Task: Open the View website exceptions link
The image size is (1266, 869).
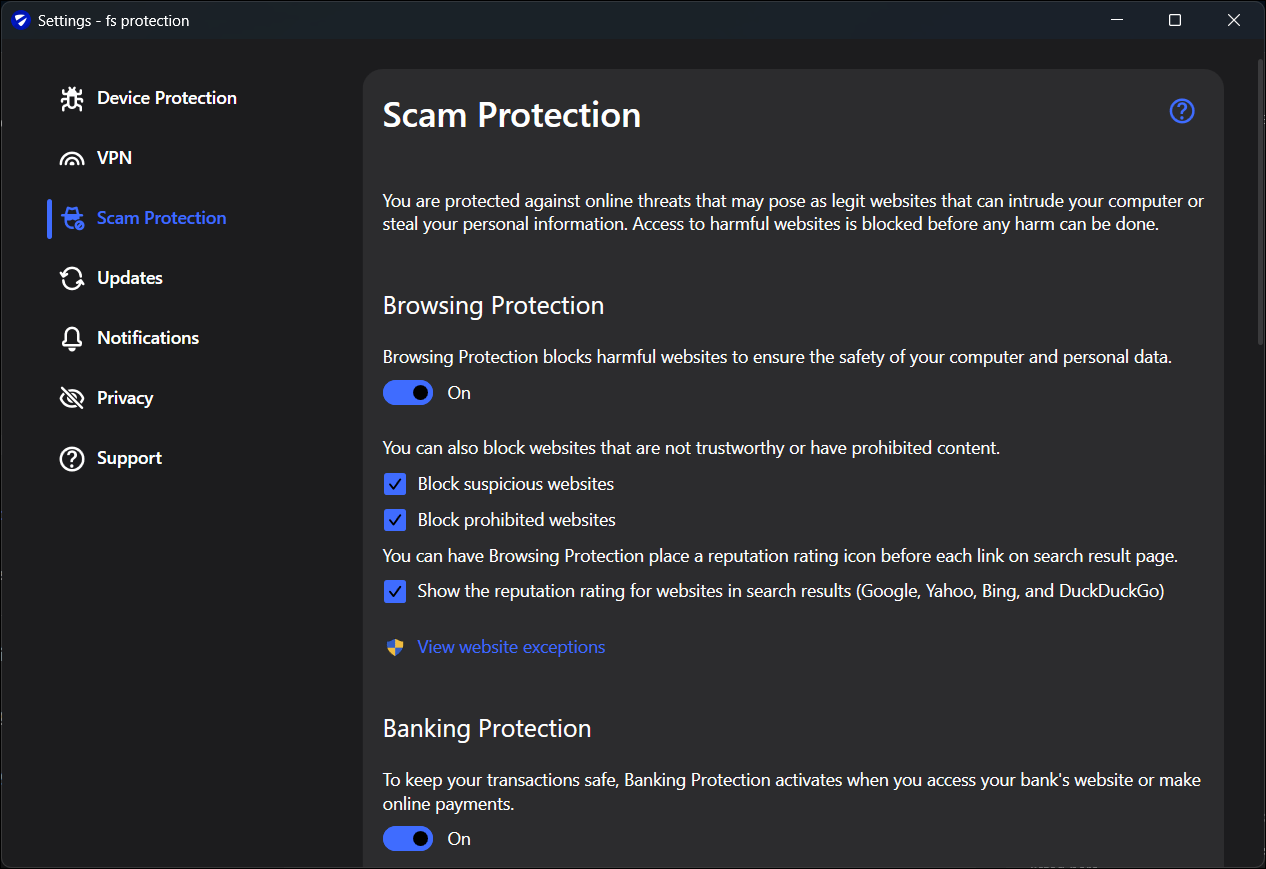Action: [x=511, y=647]
